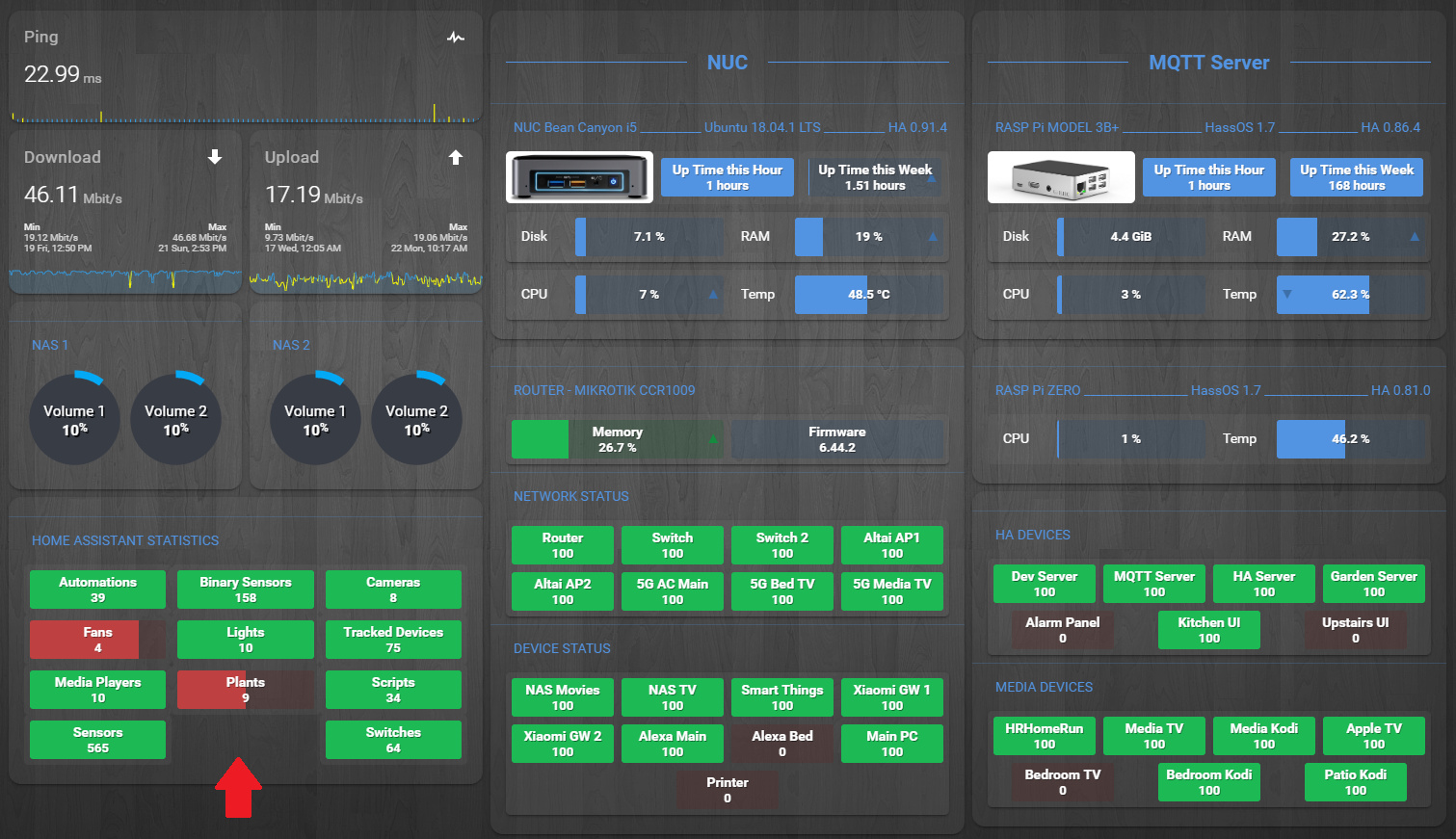Toggle the Plants status tile
1456x839 pixels.
pos(245,689)
